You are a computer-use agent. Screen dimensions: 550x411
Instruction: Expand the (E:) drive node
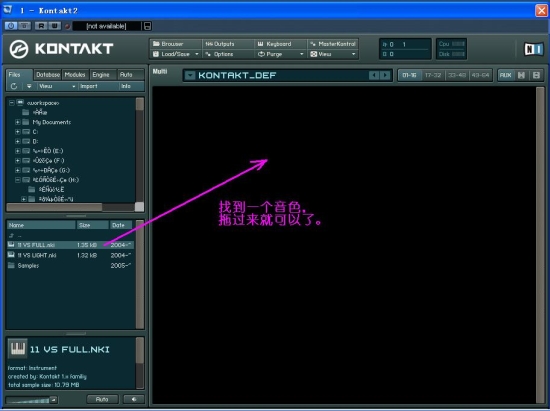click(x=18, y=151)
